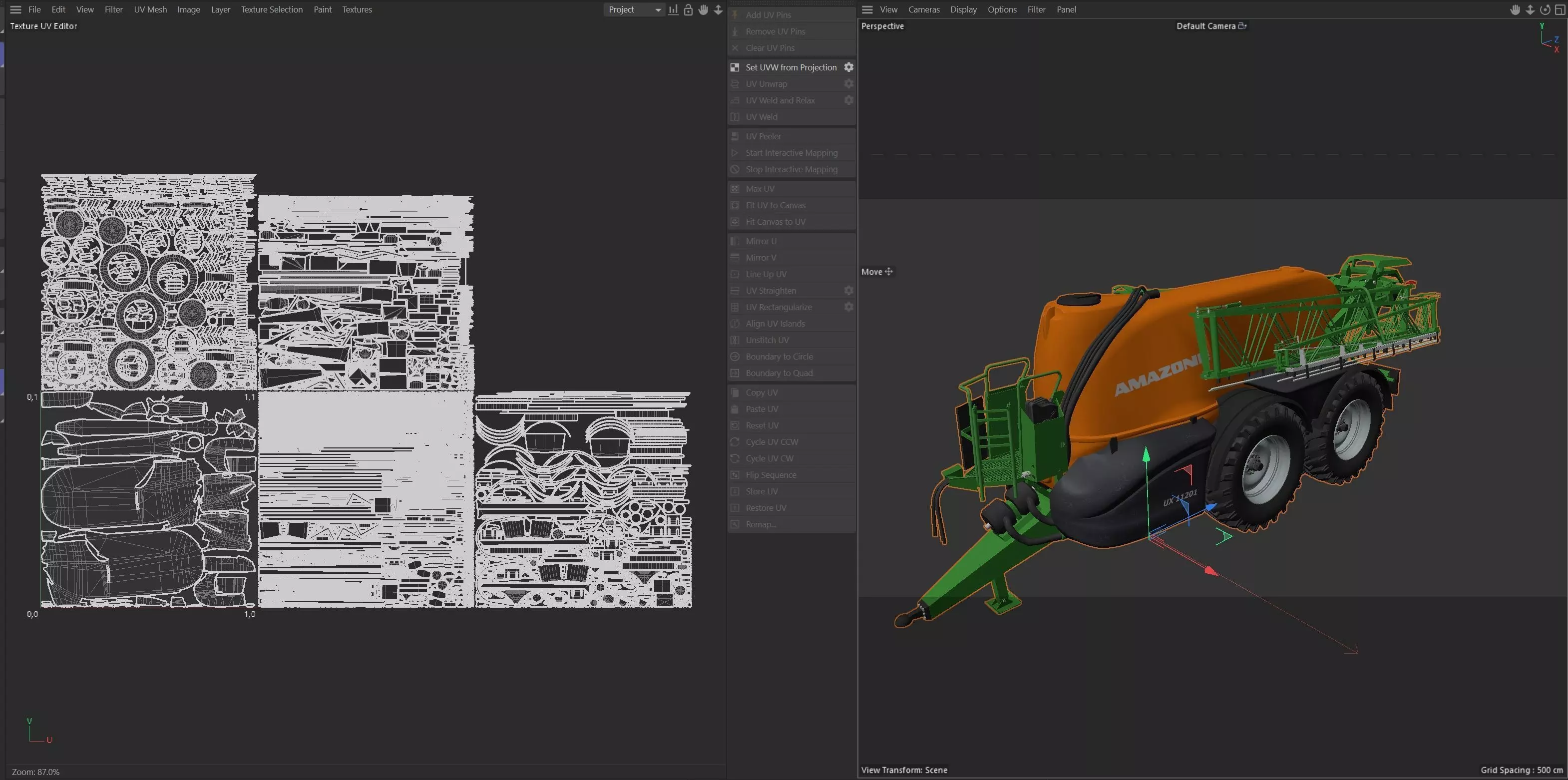1568x780 pixels.
Task: Open the 3D viewport hamburger menu
Action: tap(867, 10)
